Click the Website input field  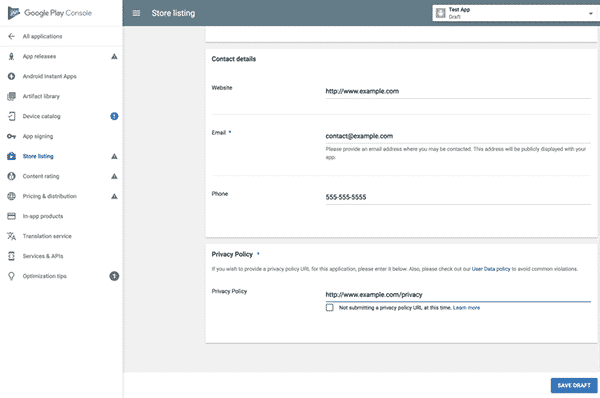458,91
